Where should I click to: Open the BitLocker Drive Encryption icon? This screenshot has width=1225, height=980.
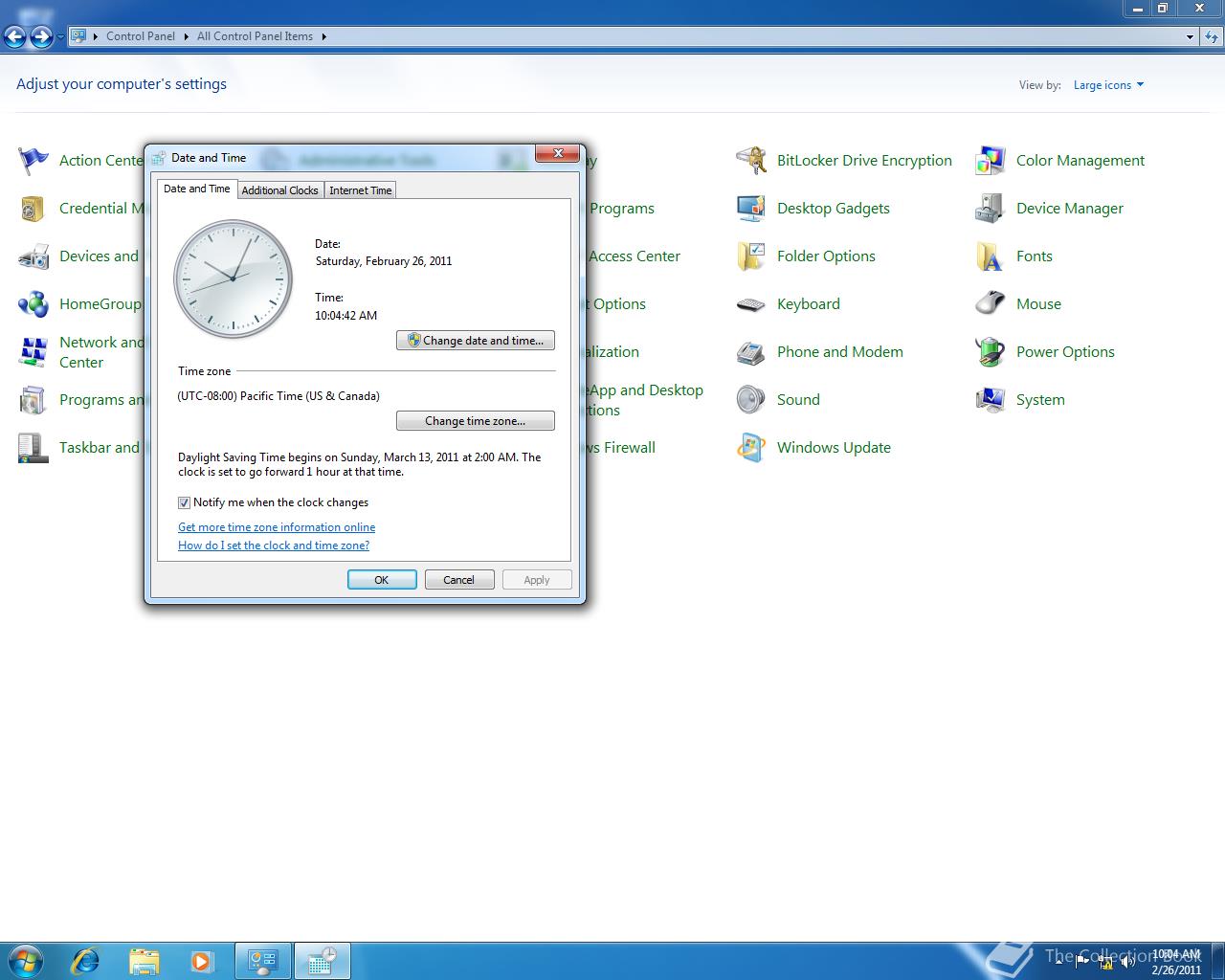[x=751, y=161]
